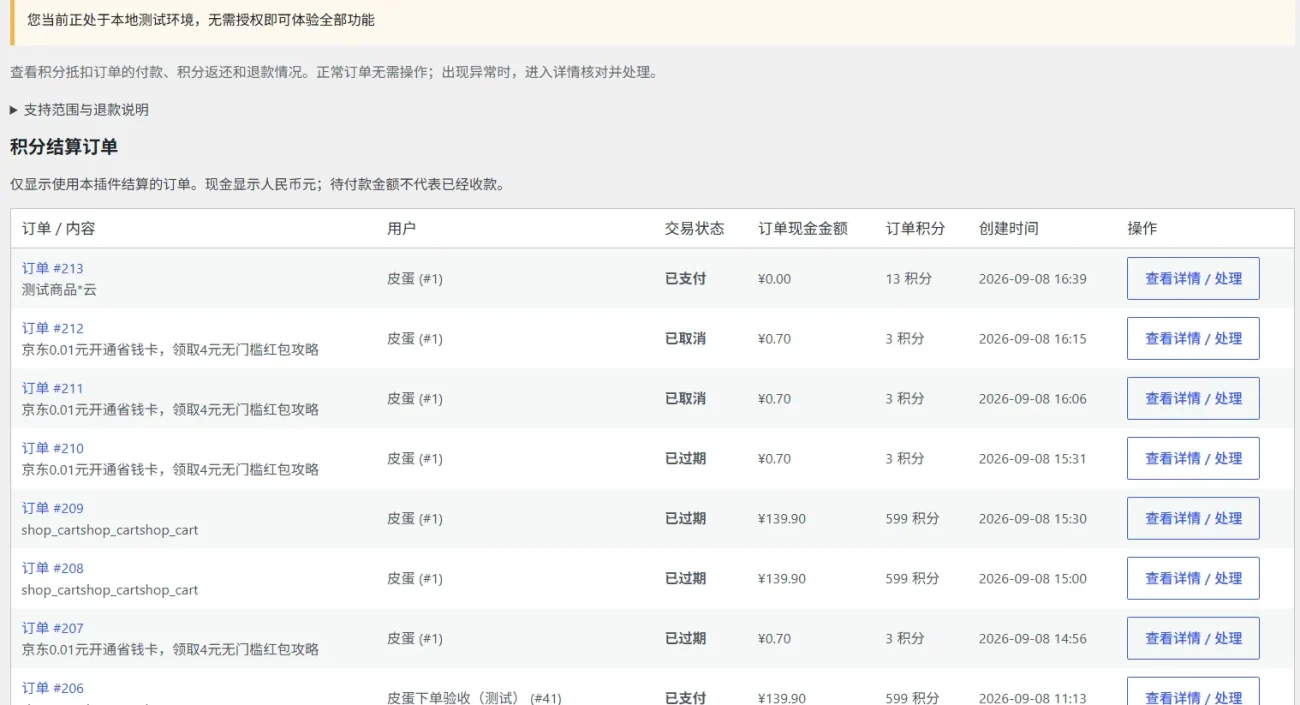This screenshot has width=1300, height=705.
Task: Click 查看详情 / 处理 for order #208
Action: pyautogui.click(x=1193, y=579)
